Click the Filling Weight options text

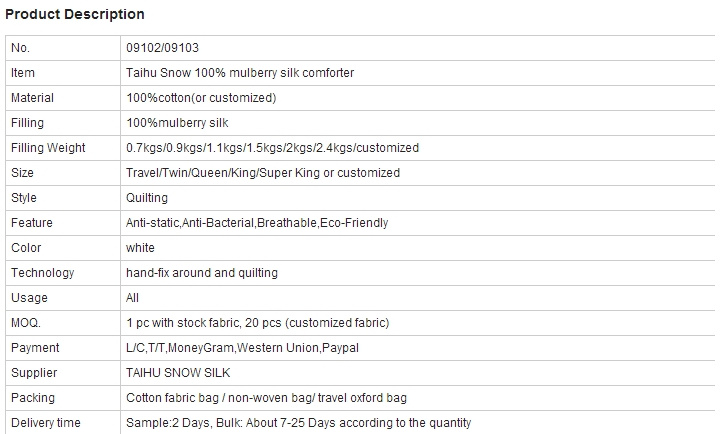273,148
